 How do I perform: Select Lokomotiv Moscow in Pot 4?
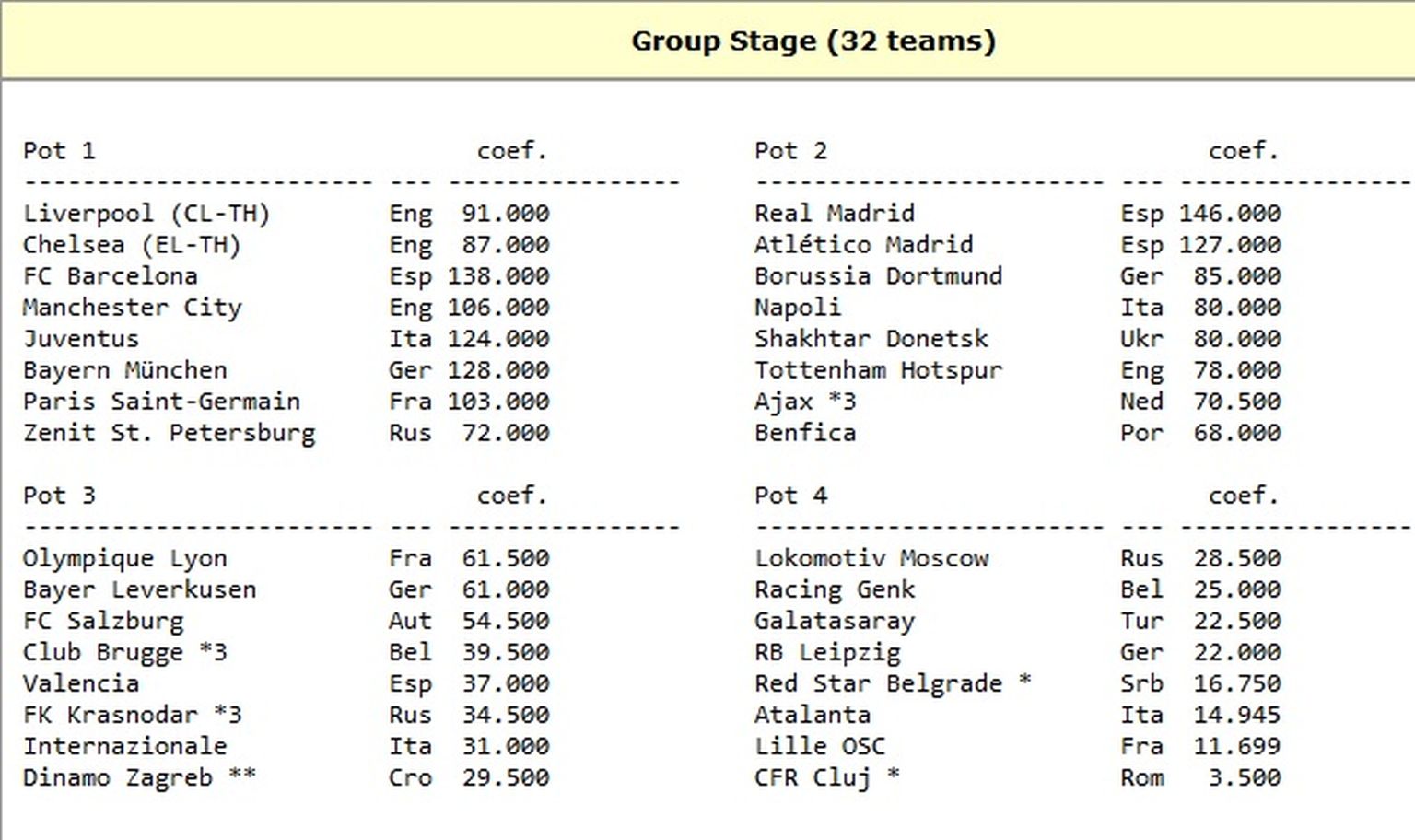click(871, 558)
